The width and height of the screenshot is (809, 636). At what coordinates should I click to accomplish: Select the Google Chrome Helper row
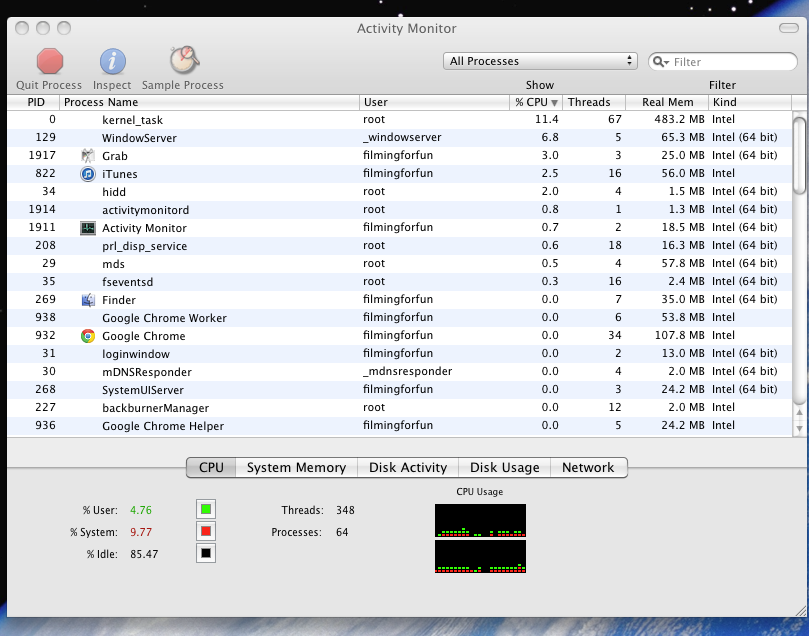[400, 426]
